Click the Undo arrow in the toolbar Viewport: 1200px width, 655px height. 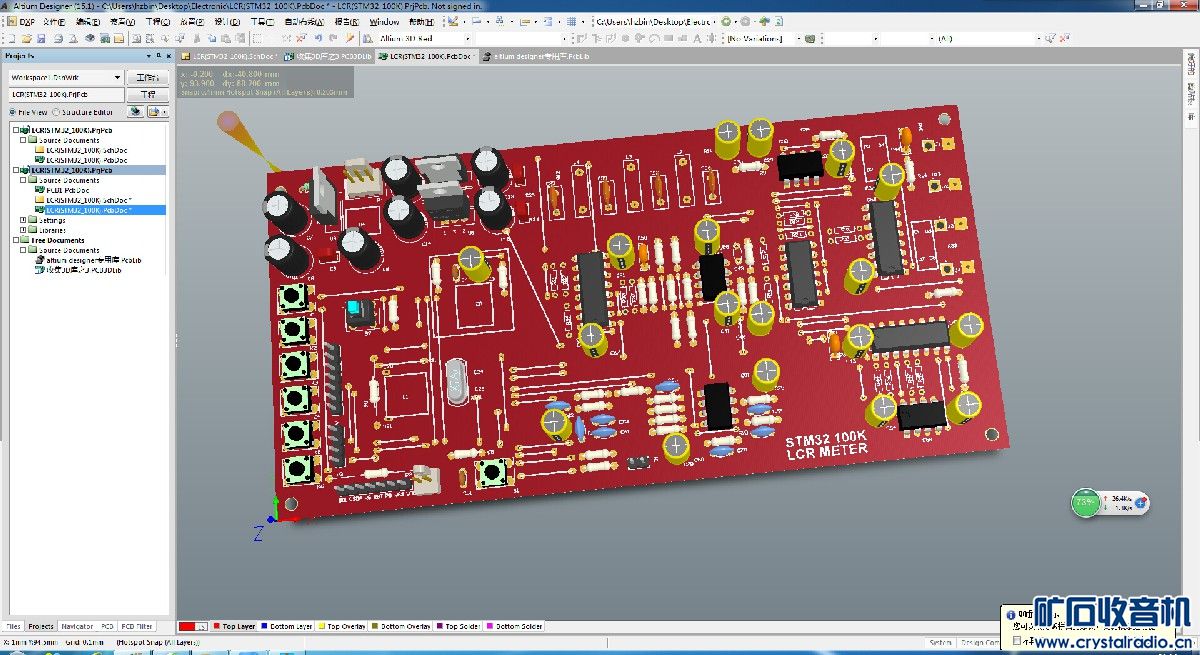click(x=318, y=39)
